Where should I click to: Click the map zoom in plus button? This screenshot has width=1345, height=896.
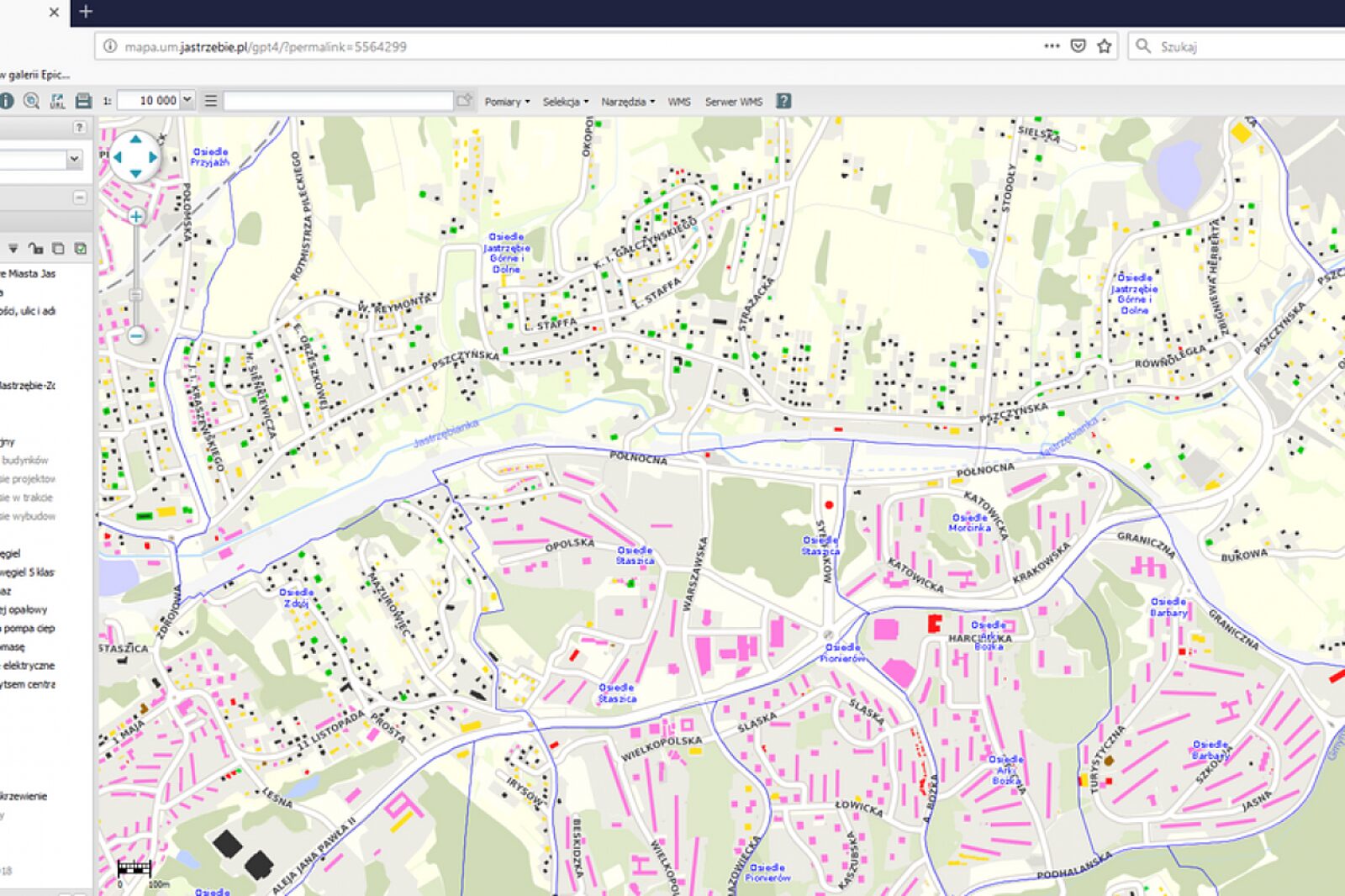pos(136,217)
